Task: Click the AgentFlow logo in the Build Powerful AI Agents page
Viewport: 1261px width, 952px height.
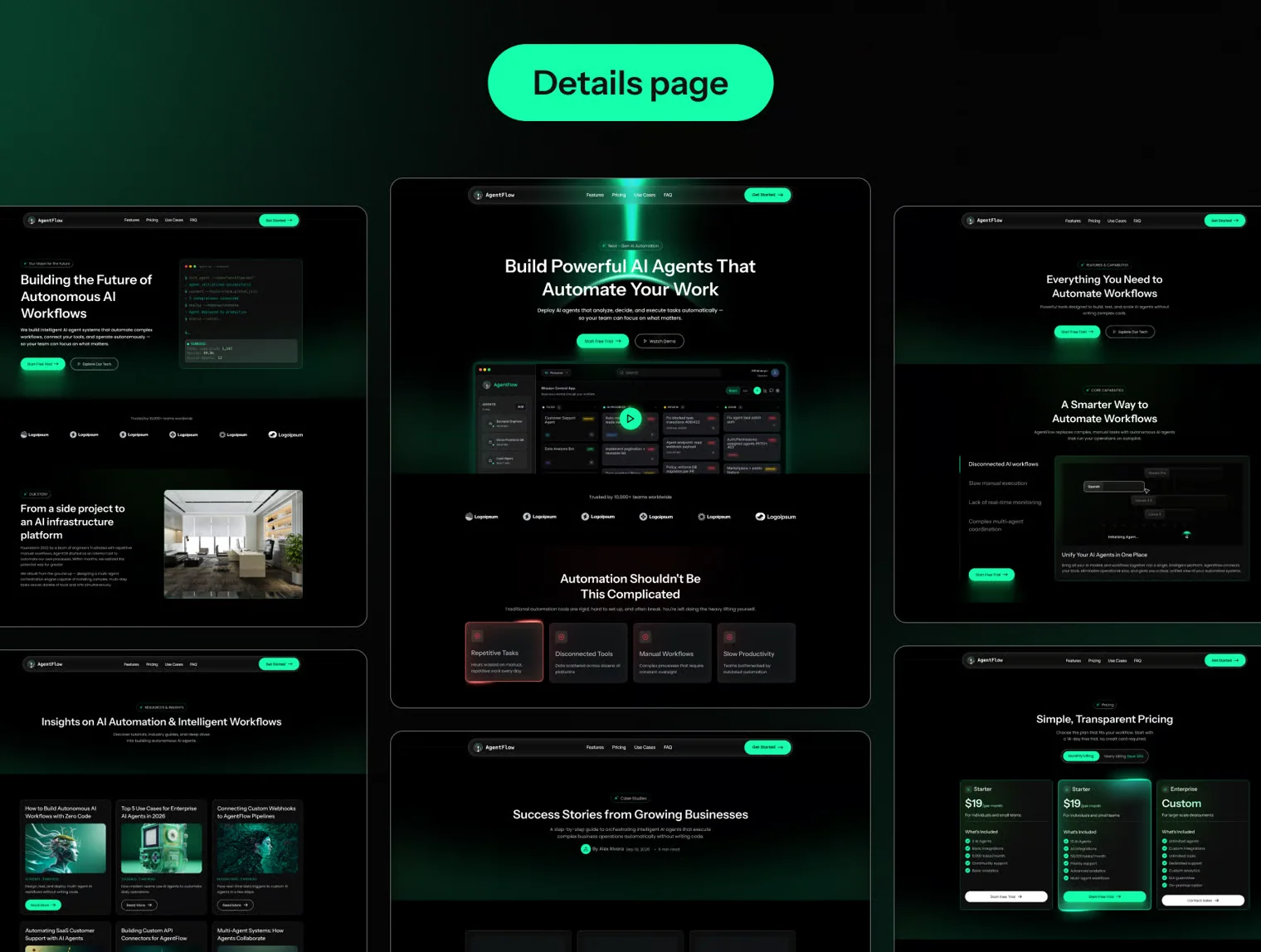Action: [494, 195]
